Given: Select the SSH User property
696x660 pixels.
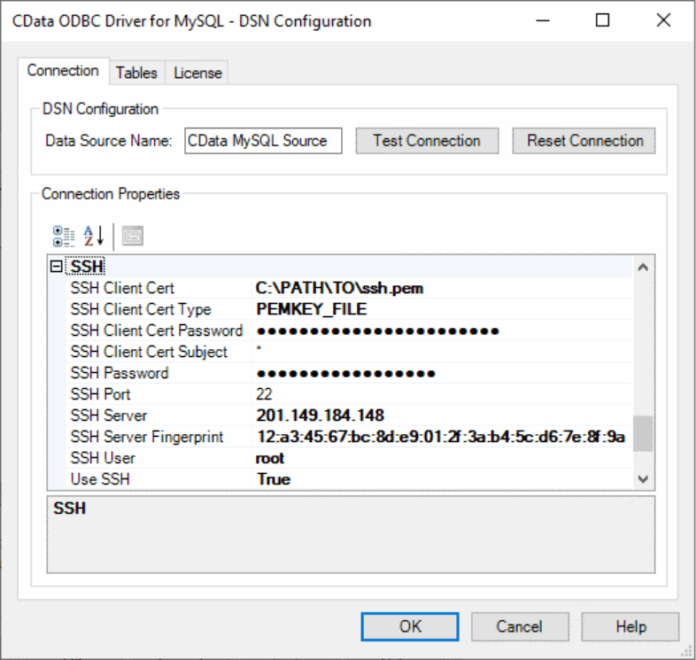Looking at the screenshot, I should (103, 458).
